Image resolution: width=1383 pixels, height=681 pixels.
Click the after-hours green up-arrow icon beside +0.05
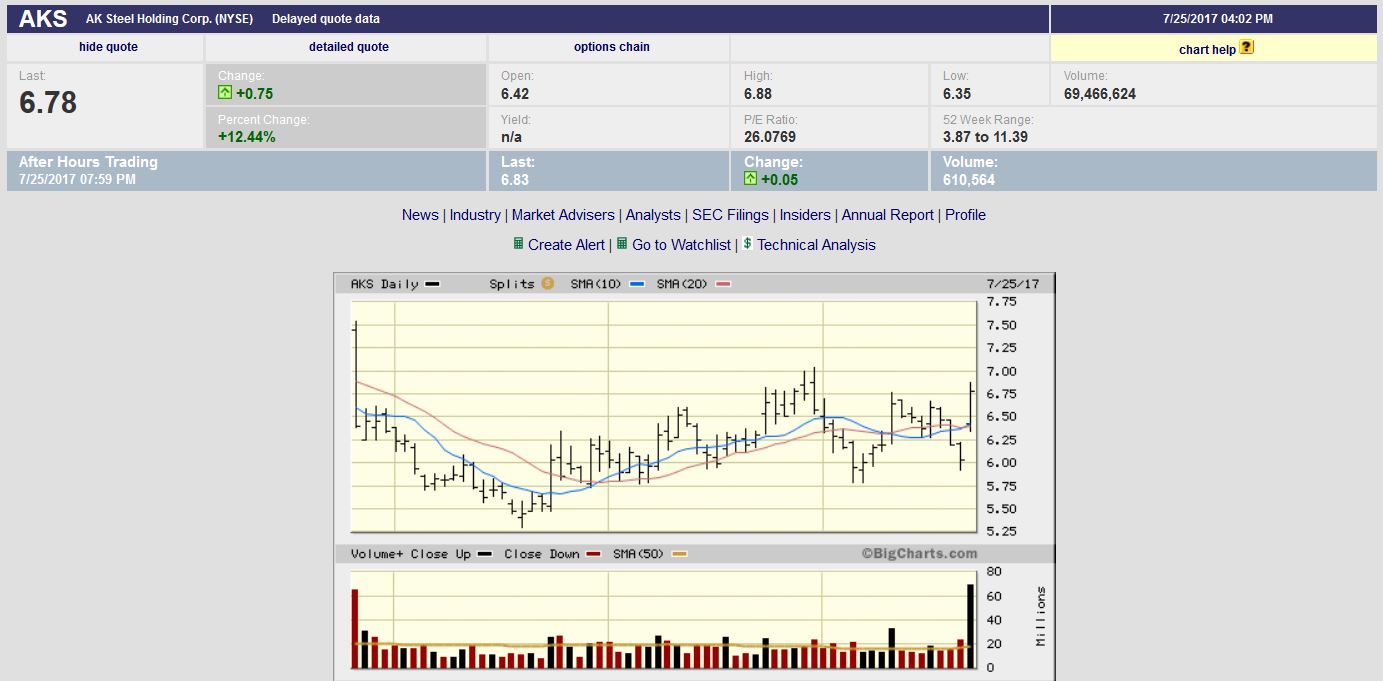pos(751,179)
